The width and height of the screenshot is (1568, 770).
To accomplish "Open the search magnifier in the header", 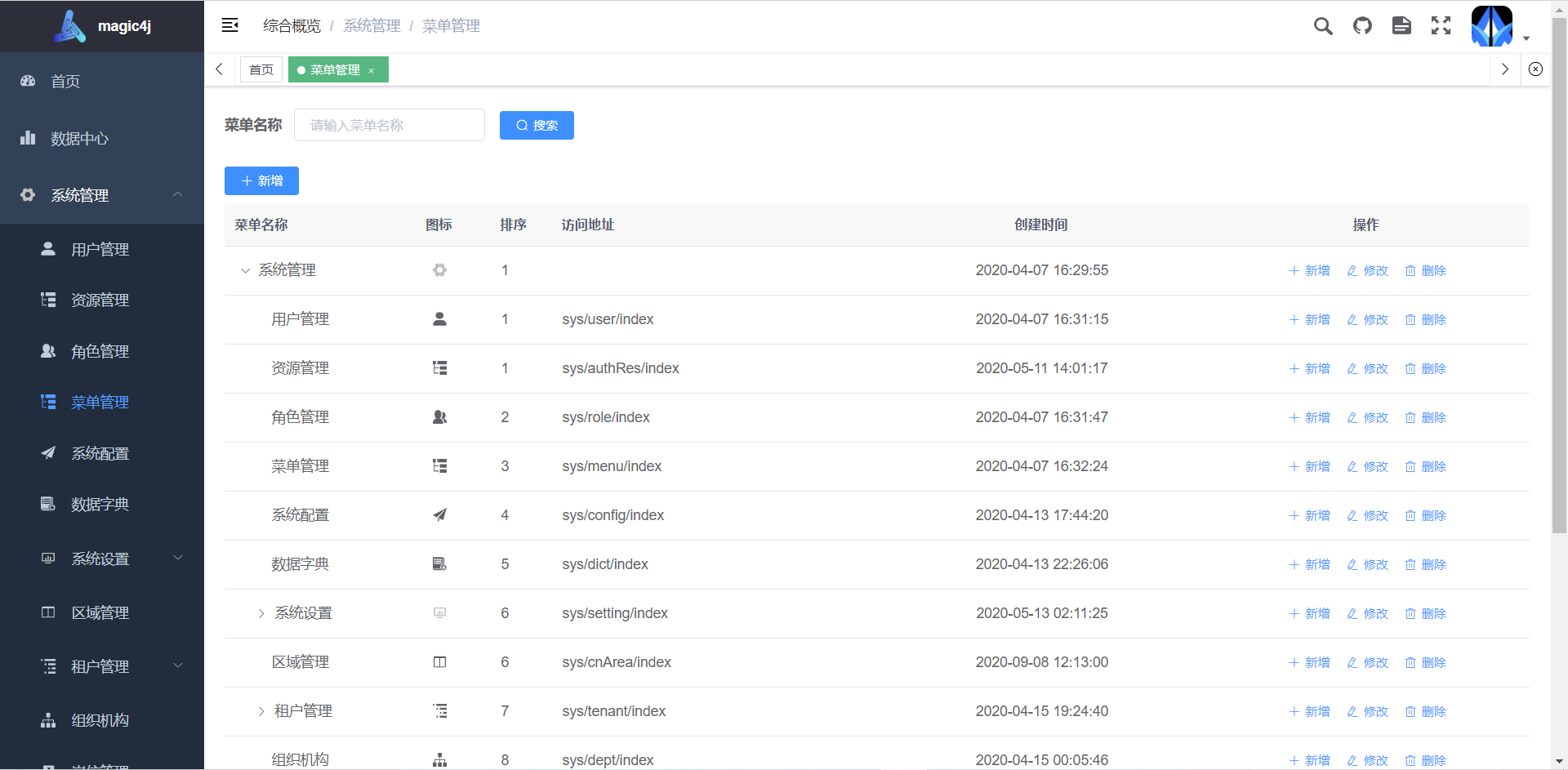I will click(x=1323, y=26).
